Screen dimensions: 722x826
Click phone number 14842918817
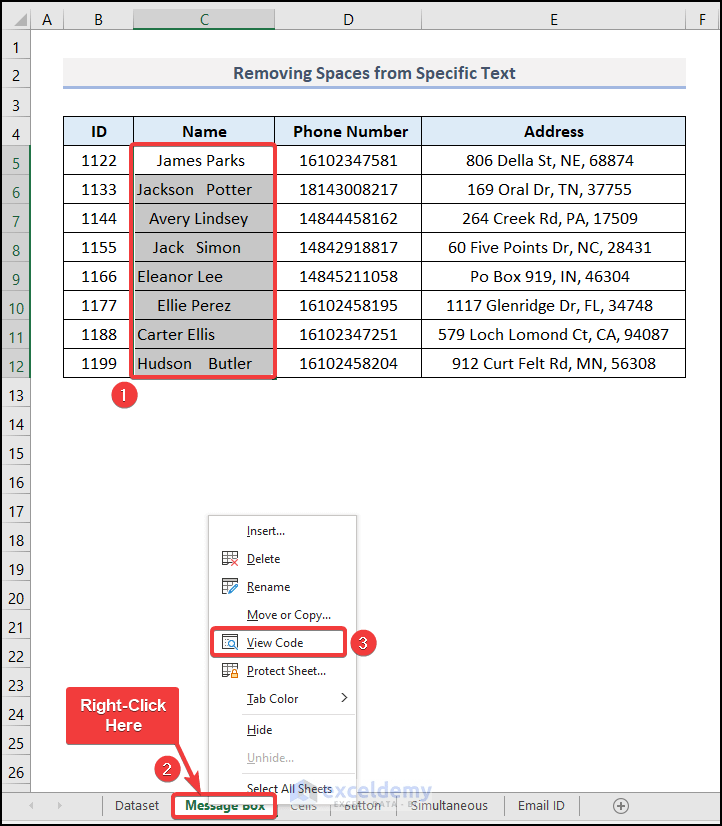(348, 247)
